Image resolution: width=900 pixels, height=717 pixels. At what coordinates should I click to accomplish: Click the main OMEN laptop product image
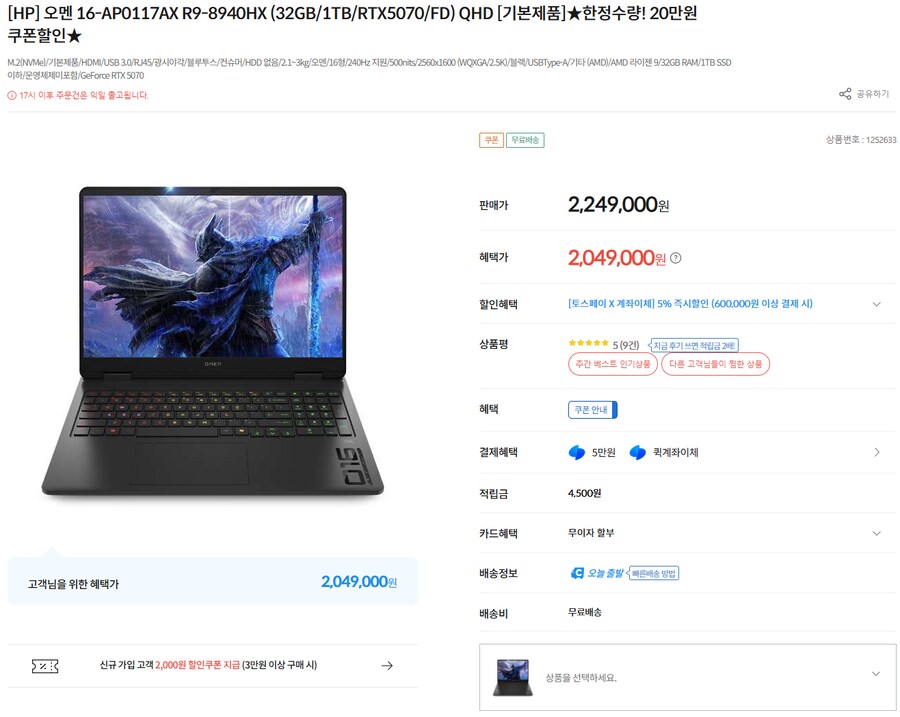pyautogui.click(x=212, y=342)
